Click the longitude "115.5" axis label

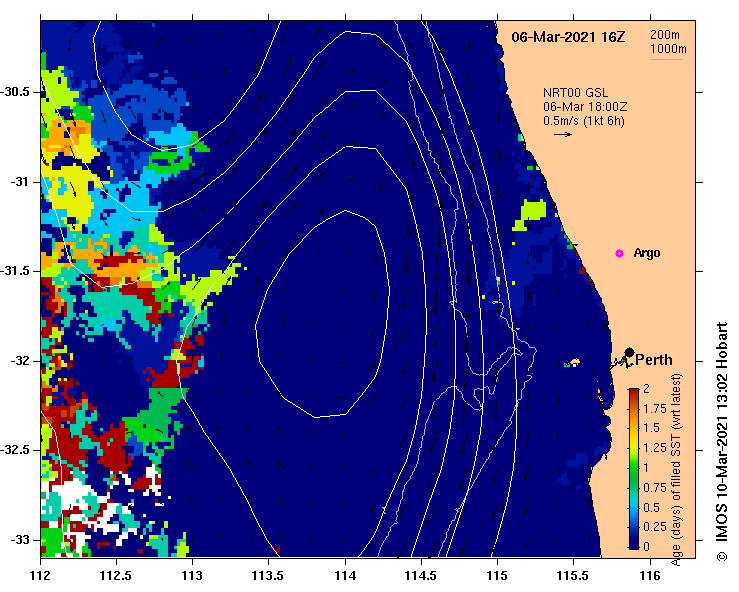tap(574, 576)
